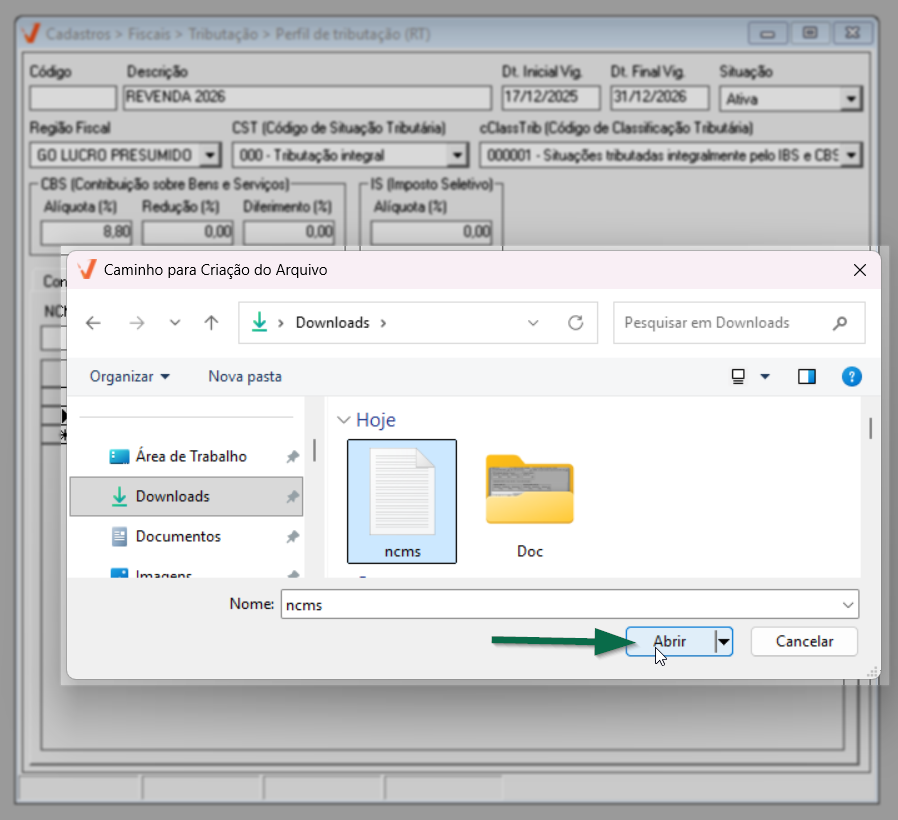Click the CBS Diferimento field
This screenshot has width=898, height=820.
(289, 232)
